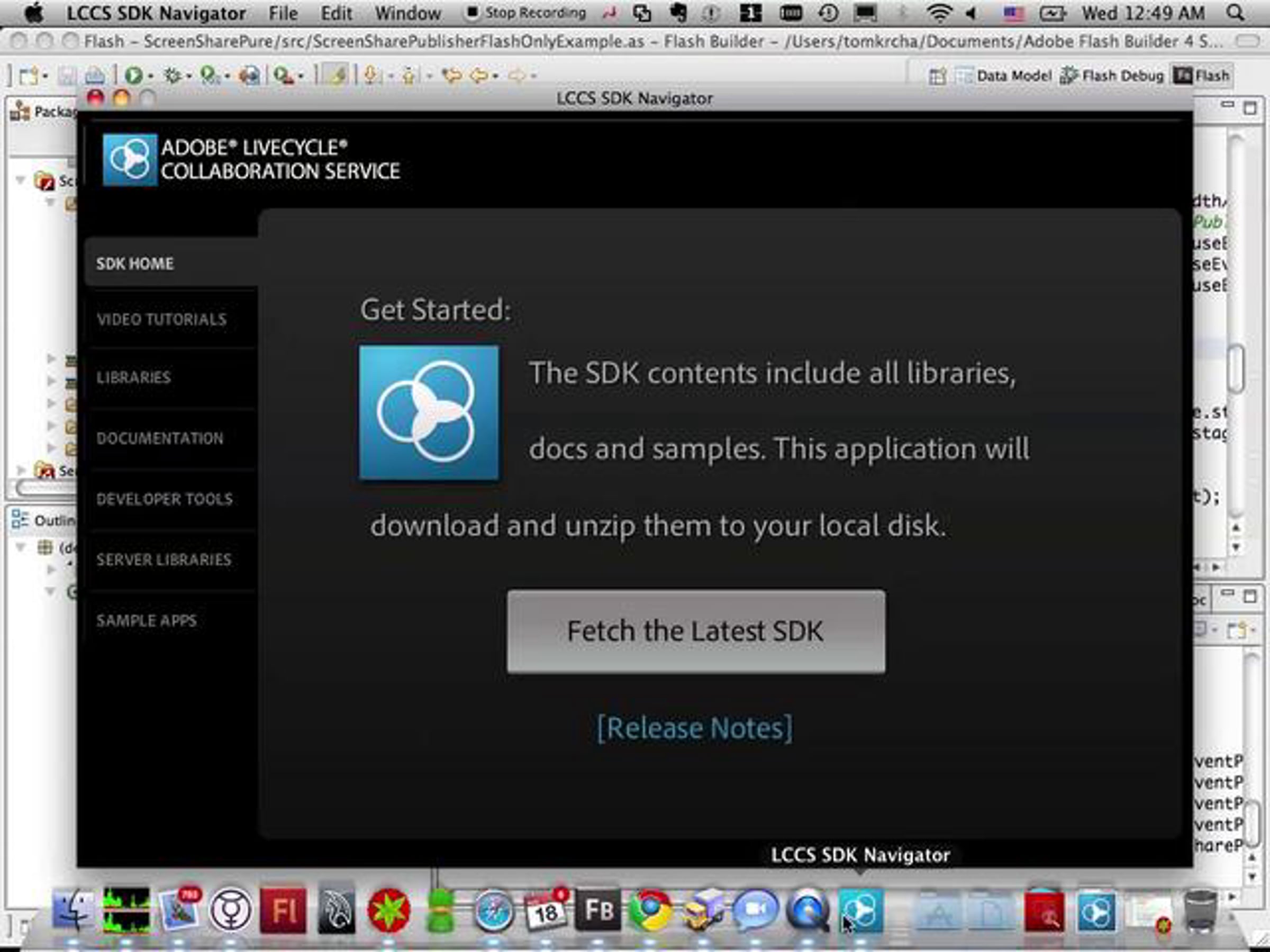Stop the screen recording from menu bar
The width and height of the screenshot is (1270, 952).
pyautogui.click(x=526, y=13)
